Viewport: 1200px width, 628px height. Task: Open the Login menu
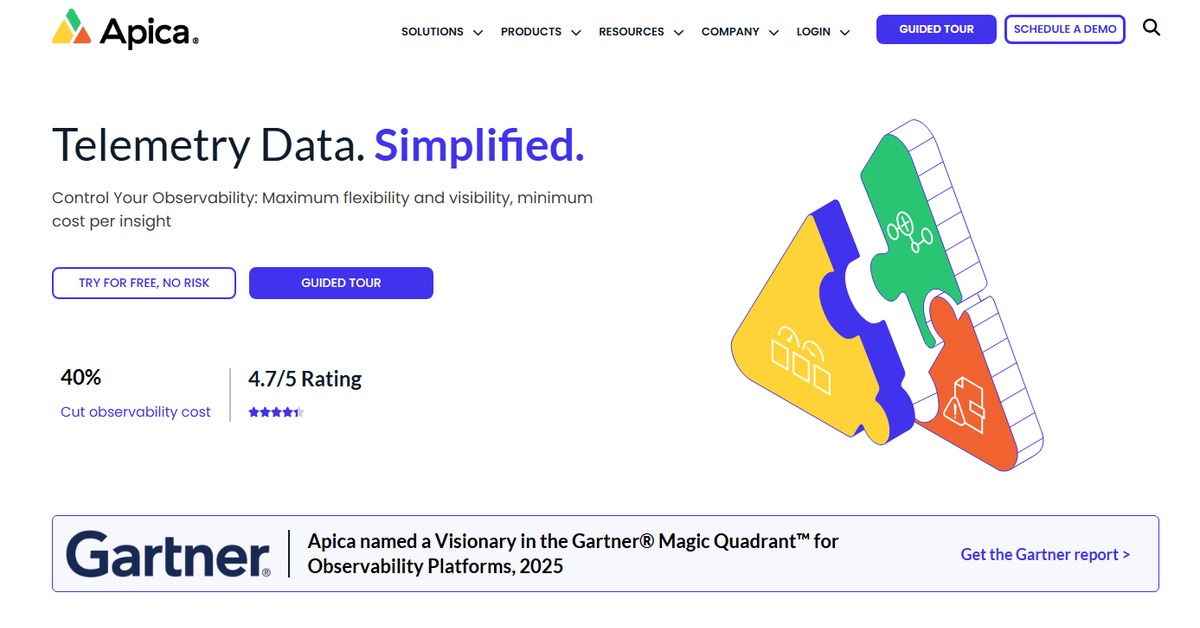point(822,32)
